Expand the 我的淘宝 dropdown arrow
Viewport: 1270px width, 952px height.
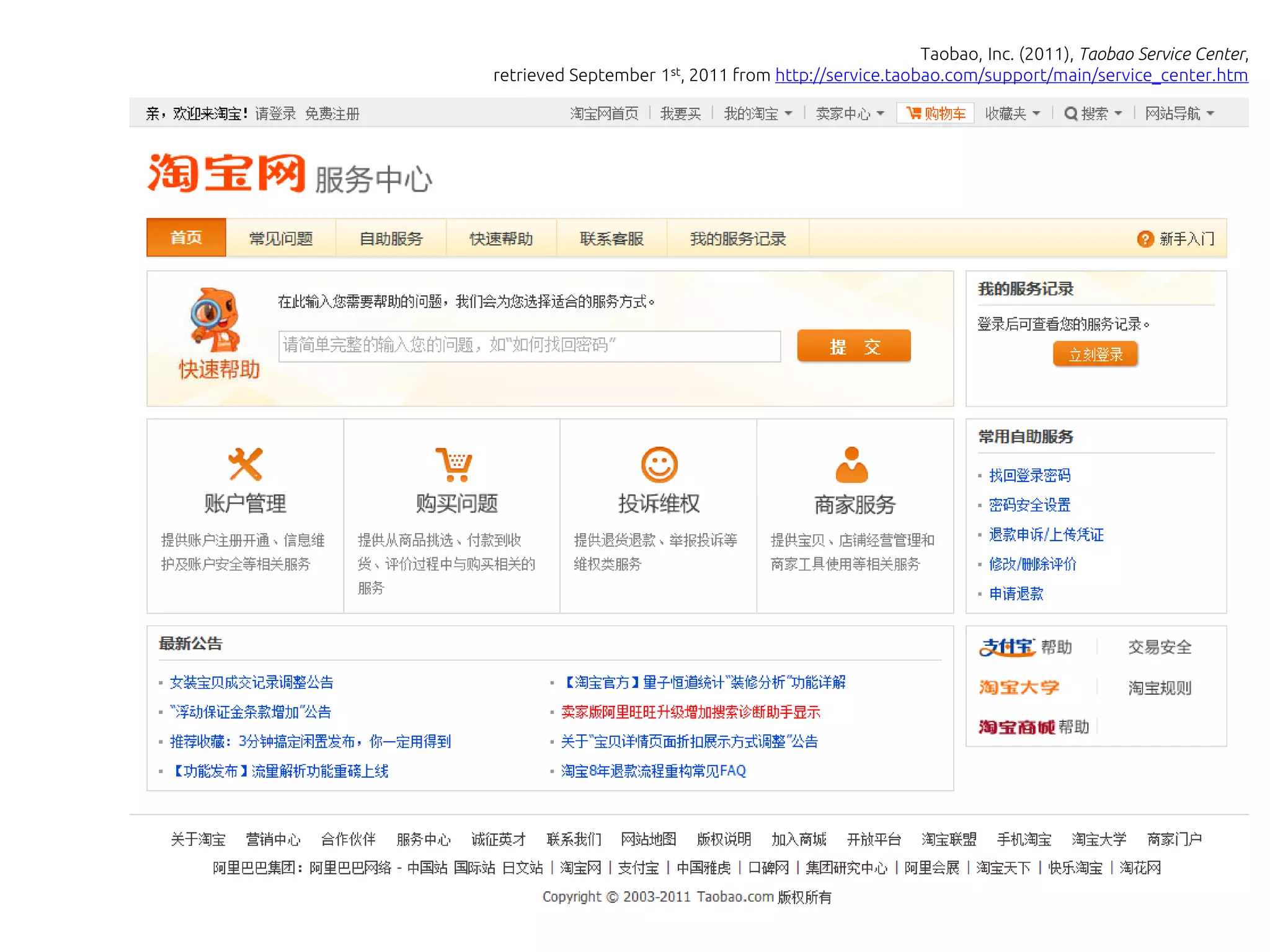788,113
